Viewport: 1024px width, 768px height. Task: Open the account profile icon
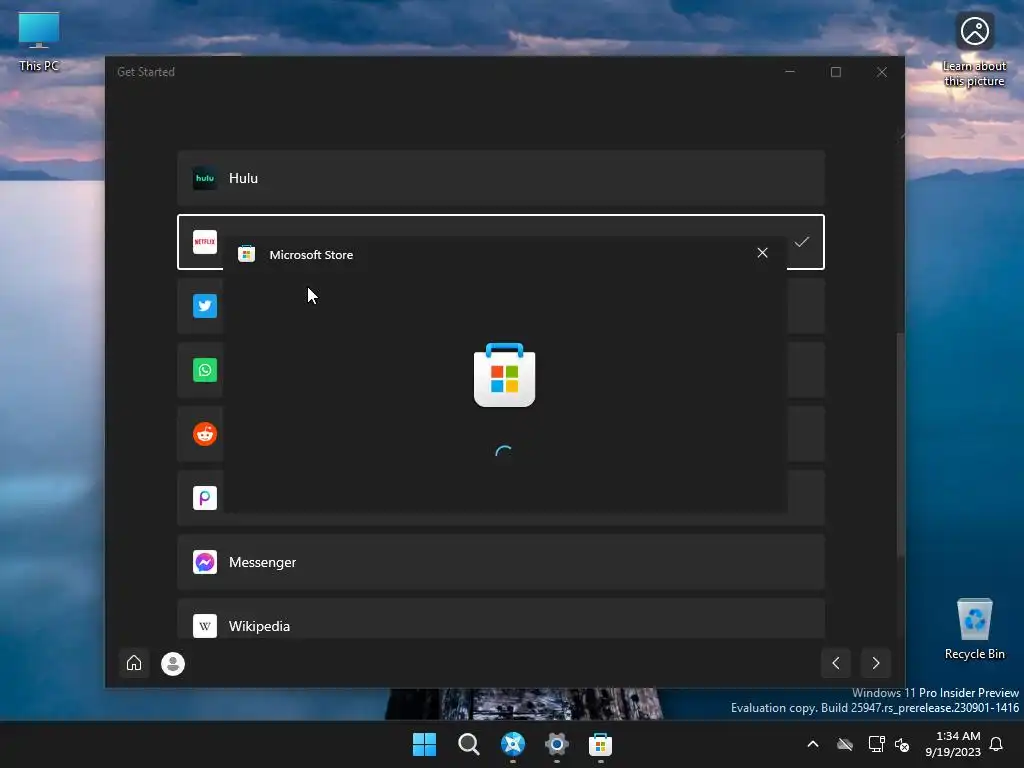(x=173, y=664)
